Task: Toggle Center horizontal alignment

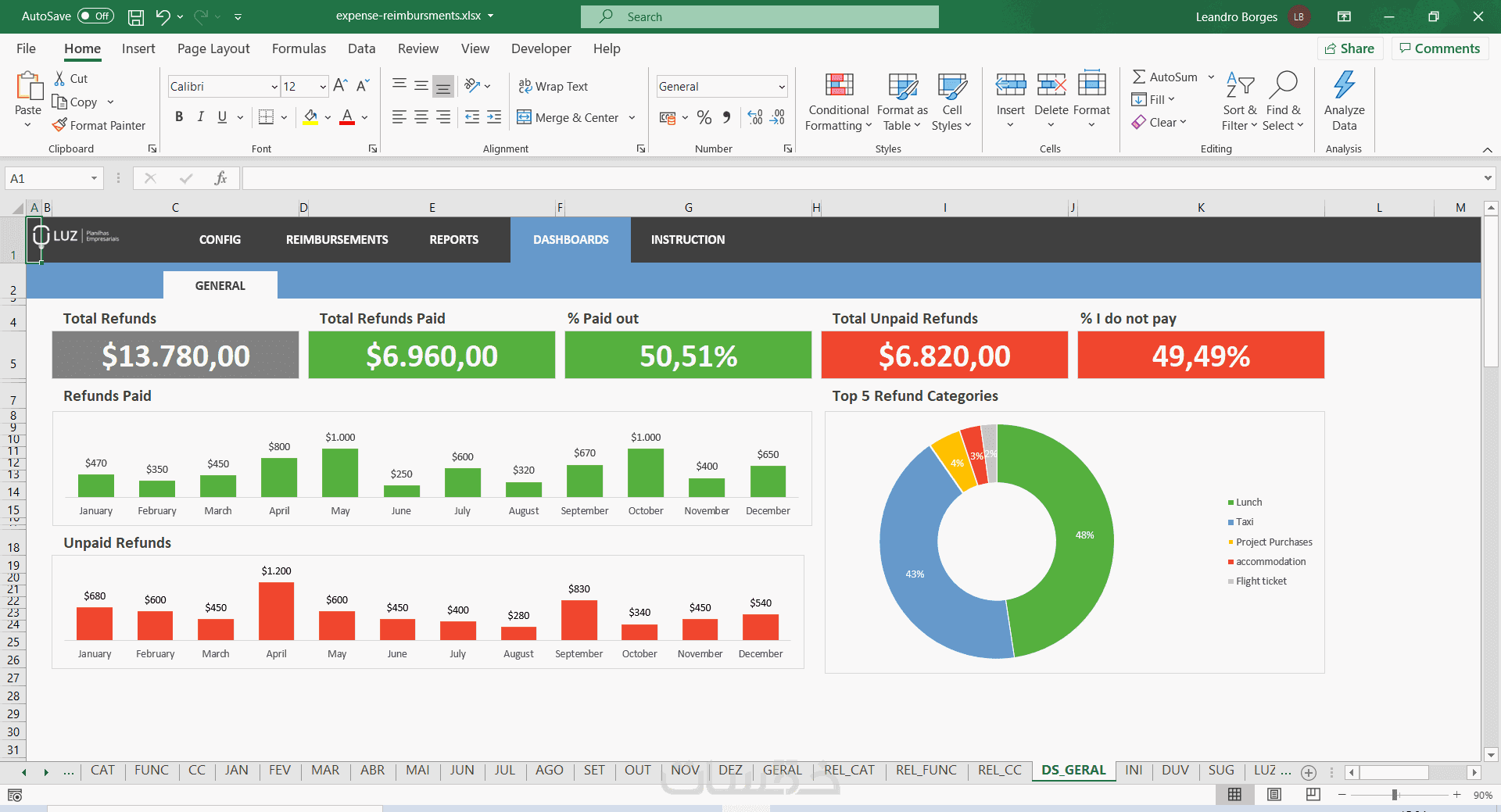Action: pyautogui.click(x=421, y=117)
